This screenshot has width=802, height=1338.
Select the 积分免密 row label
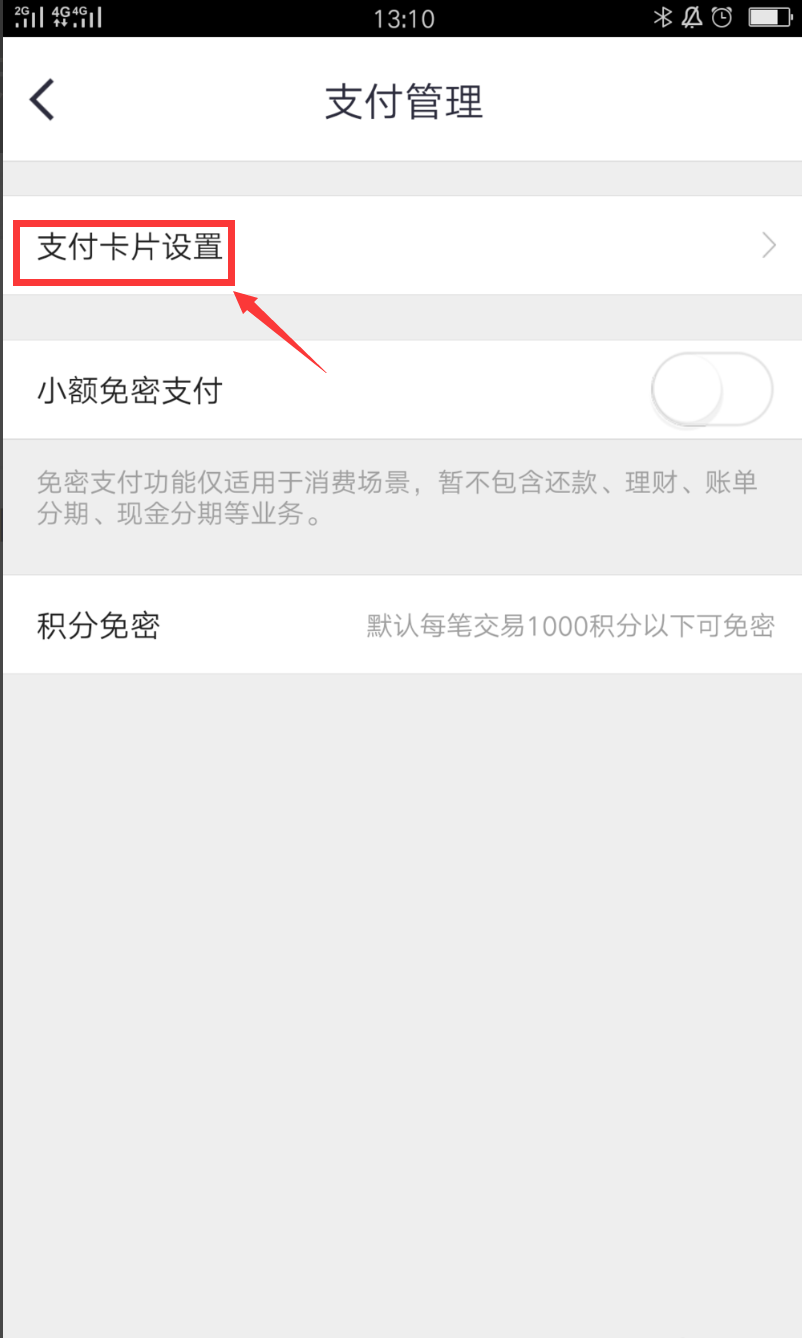98,626
